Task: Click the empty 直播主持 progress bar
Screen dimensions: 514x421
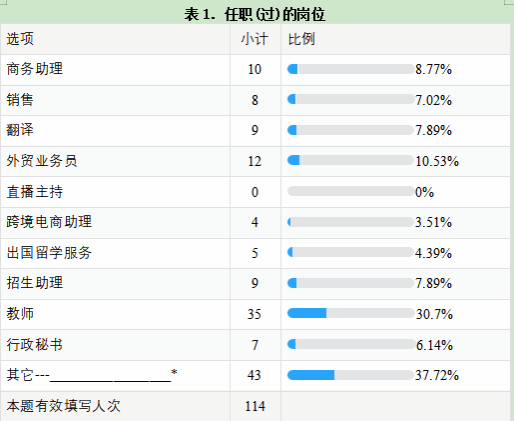Action: tap(351, 191)
